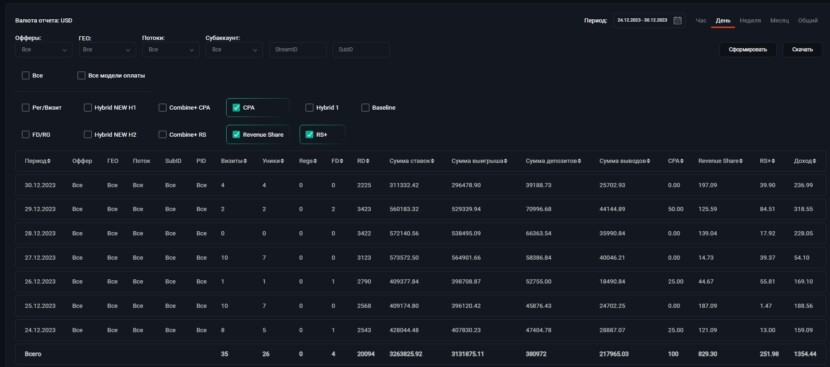Image resolution: width=830 pixels, height=367 pixels.
Task: Click the Всего totals row label
Action: click(33, 354)
